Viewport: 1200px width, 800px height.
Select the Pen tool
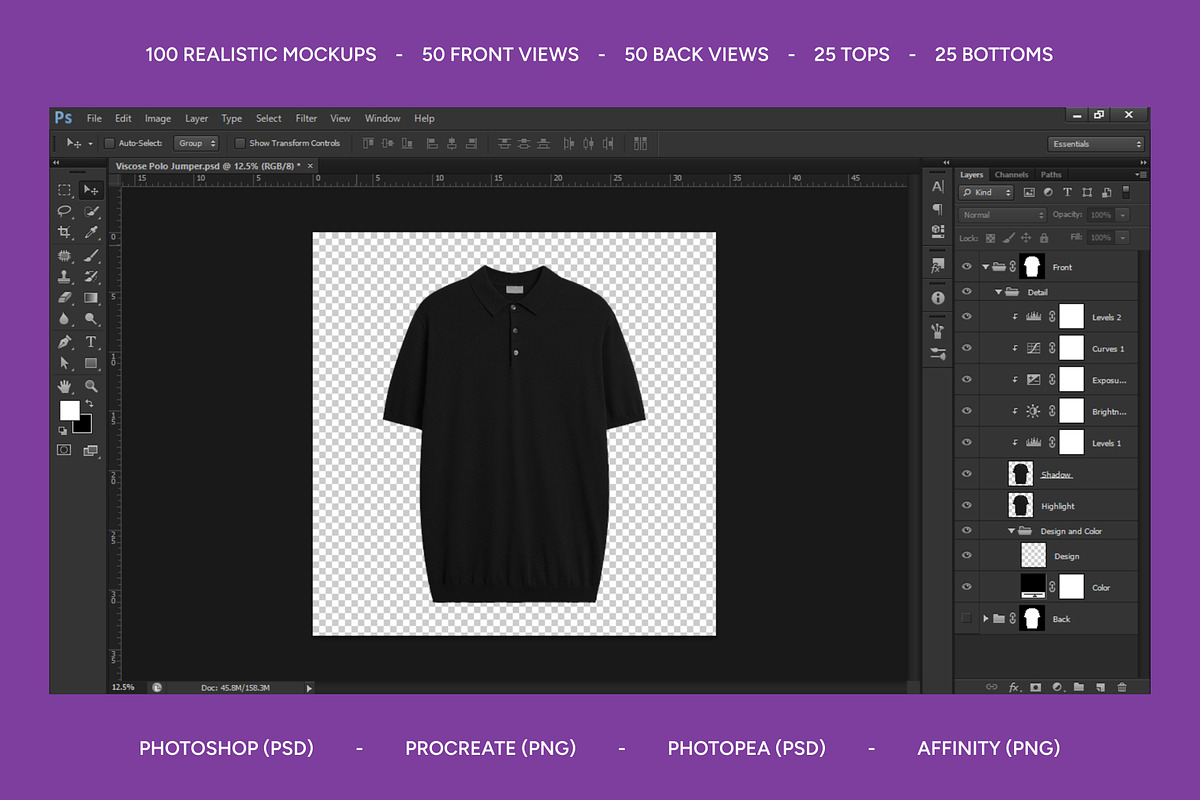click(x=64, y=343)
